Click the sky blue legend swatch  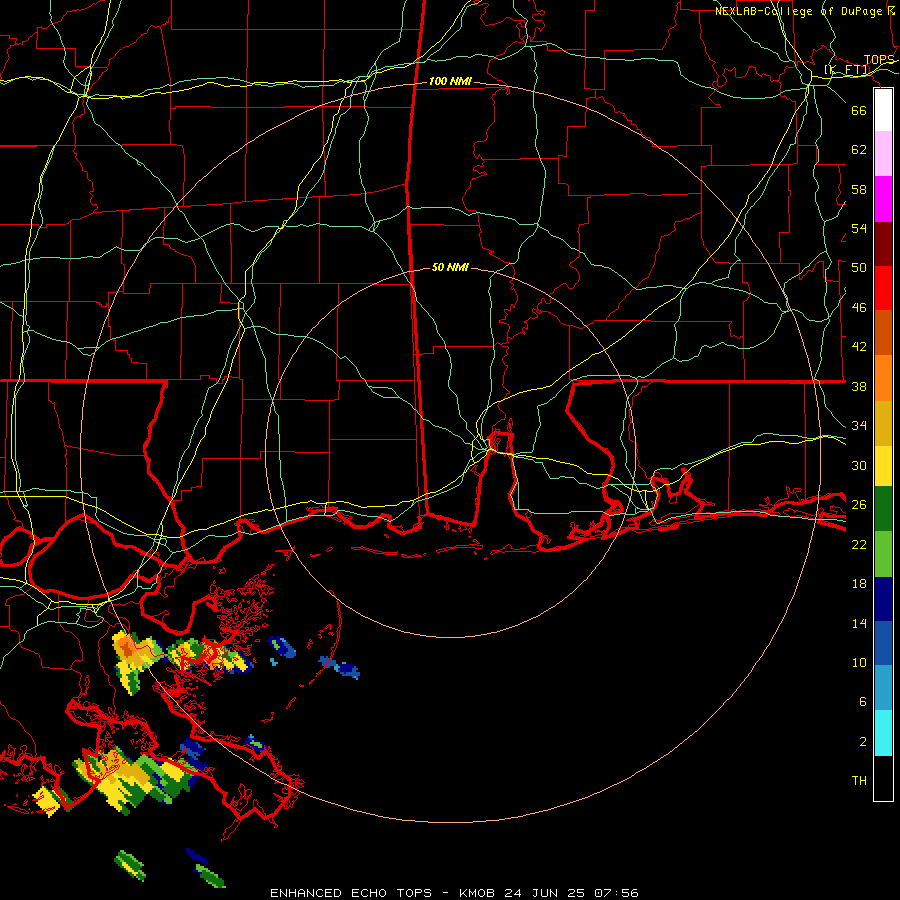click(x=883, y=688)
